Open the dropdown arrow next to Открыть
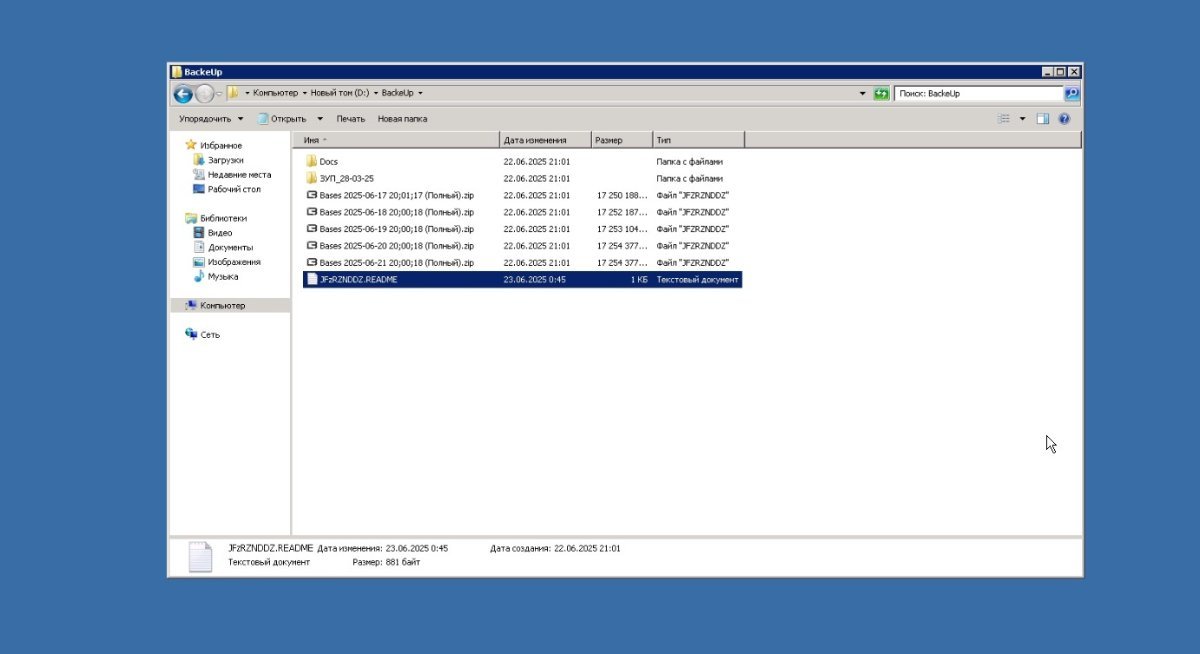Image resolution: width=1200 pixels, height=654 pixels. [x=320, y=119]
